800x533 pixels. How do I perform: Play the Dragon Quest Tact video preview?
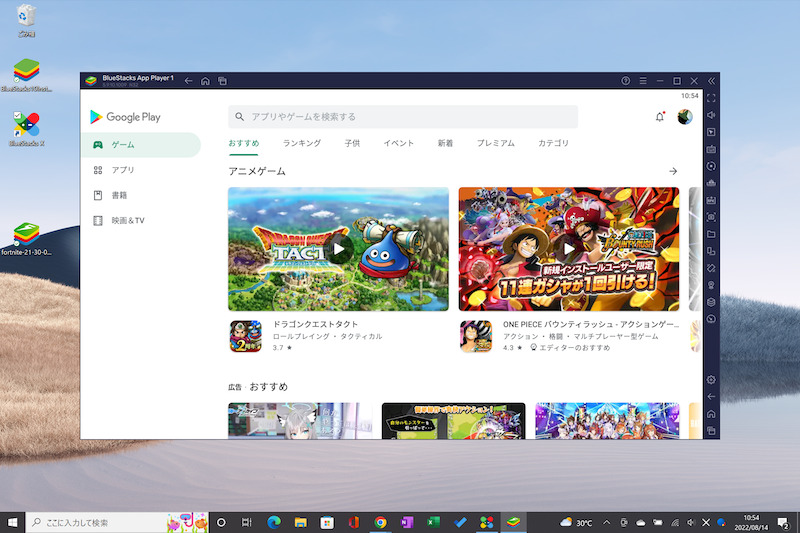(338, 249)
